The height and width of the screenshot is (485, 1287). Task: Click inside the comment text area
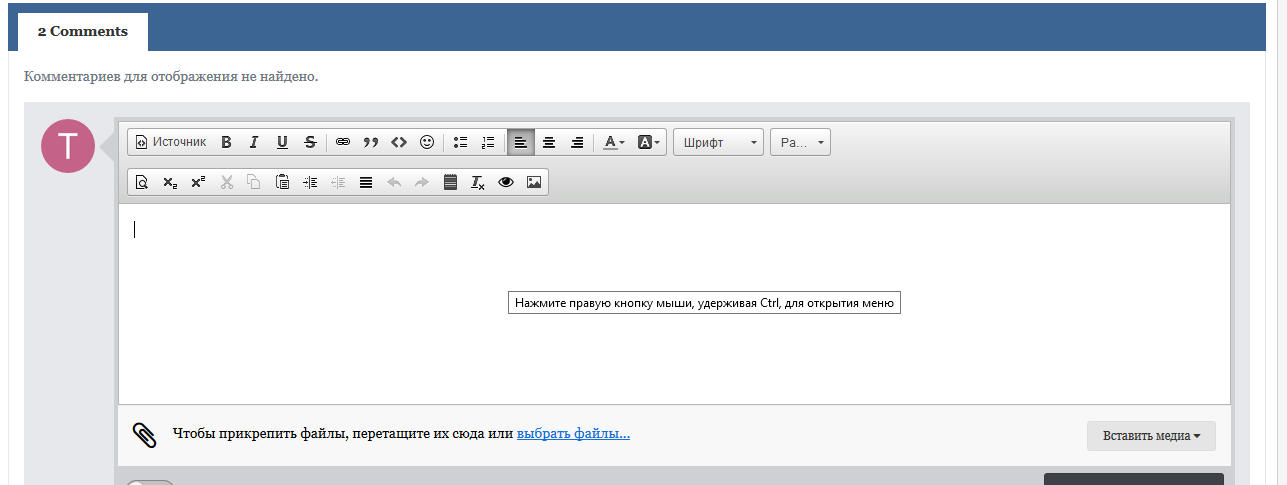coord(674,304)
